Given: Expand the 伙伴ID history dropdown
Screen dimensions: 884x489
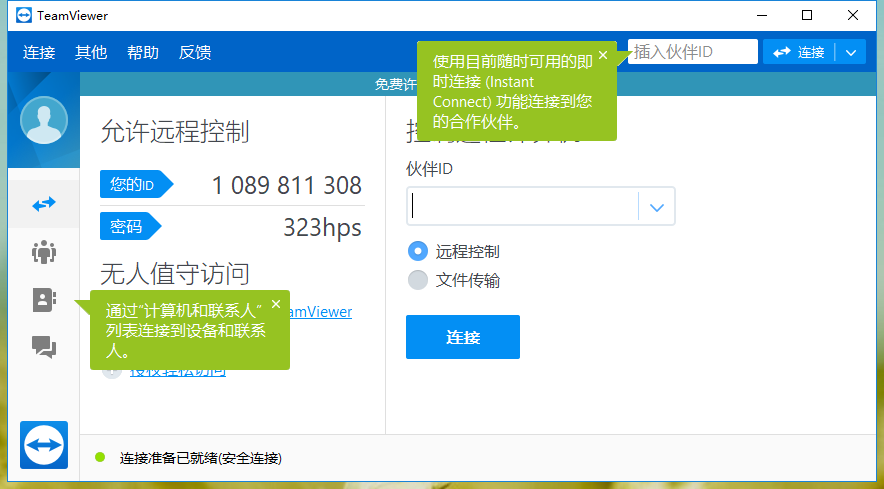Looking at the screenshot, I should coord(656,207).
